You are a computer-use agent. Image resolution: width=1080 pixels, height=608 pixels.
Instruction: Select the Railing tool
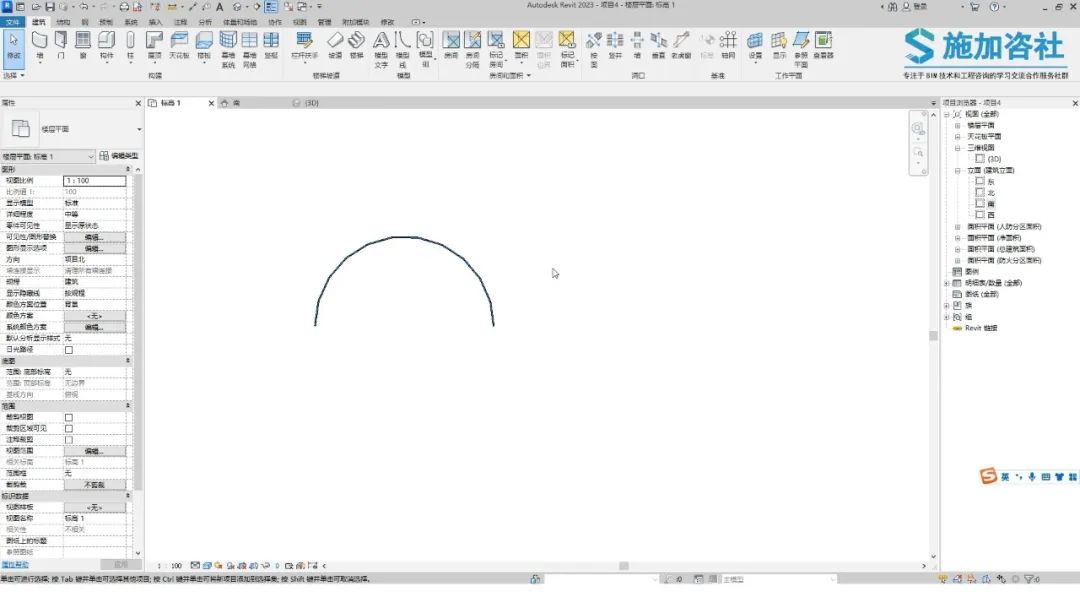[304, 45]
